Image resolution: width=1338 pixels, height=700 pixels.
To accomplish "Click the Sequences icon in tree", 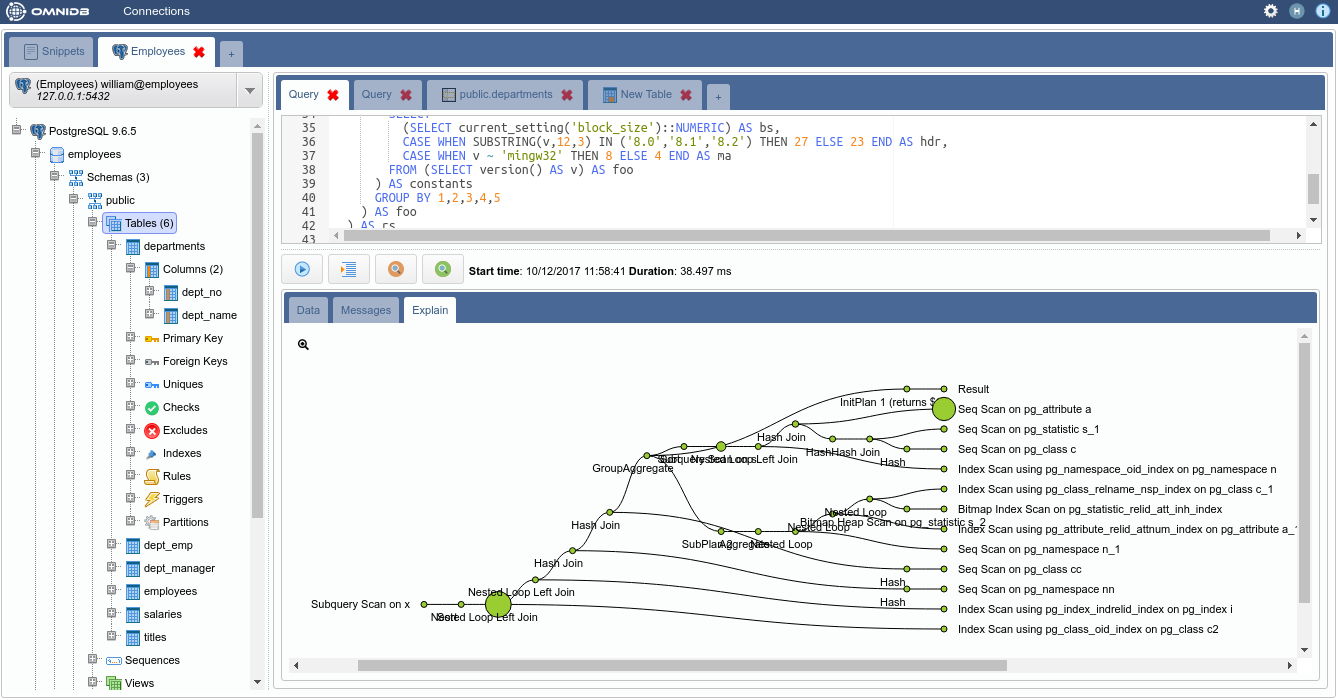I will point(114,660).
